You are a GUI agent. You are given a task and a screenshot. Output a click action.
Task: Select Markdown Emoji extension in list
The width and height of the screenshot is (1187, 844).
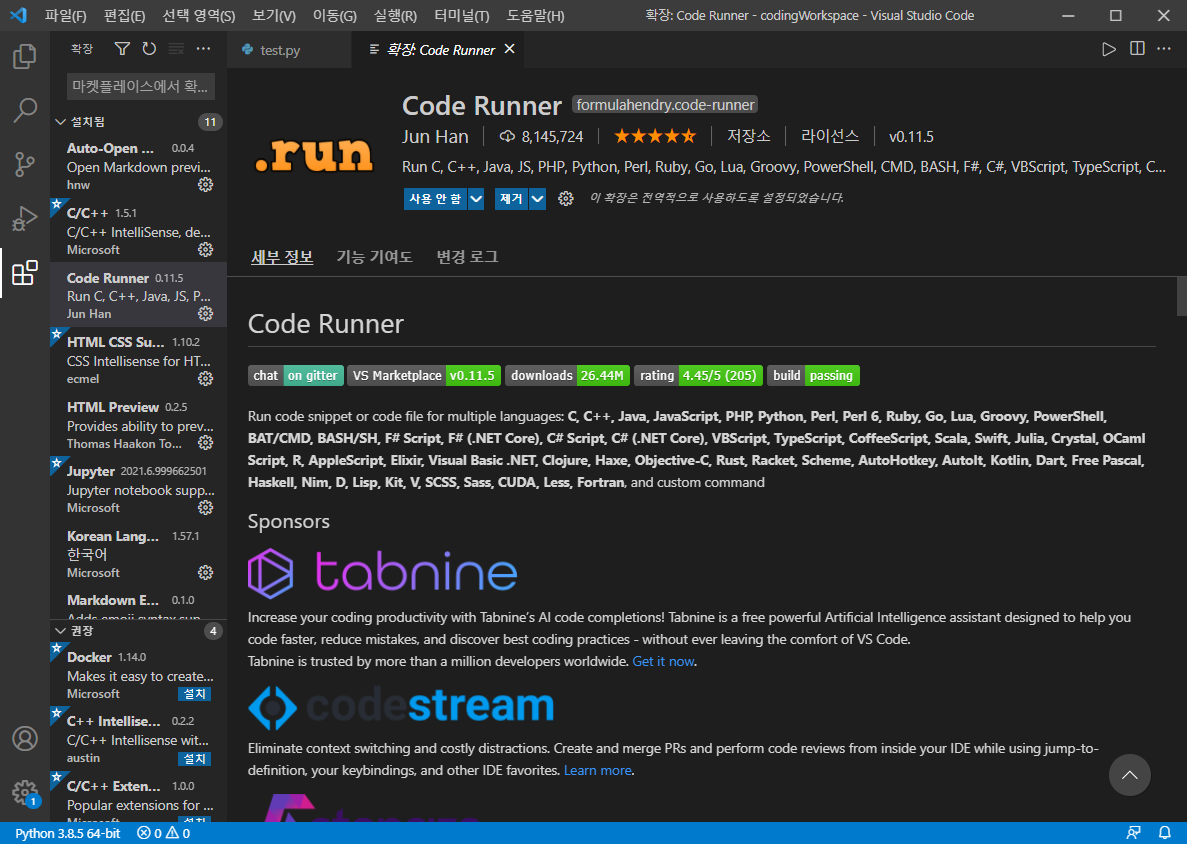click(x=138, y=608)
